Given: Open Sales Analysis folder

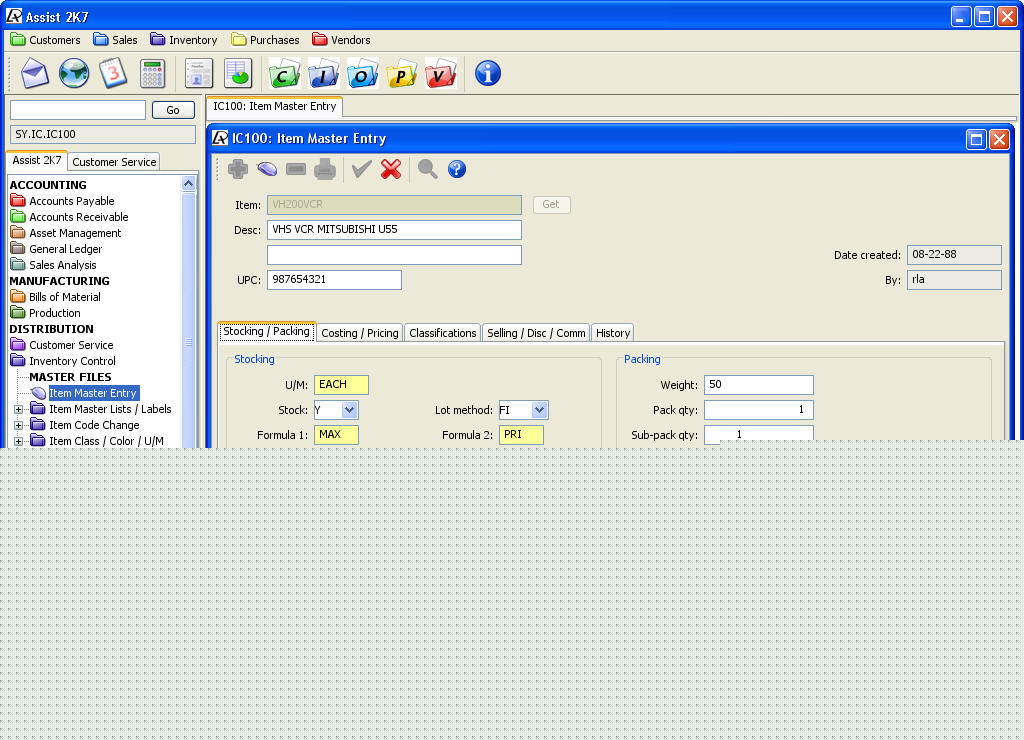Looking at the screenshot, I should (x=54, y=265).
